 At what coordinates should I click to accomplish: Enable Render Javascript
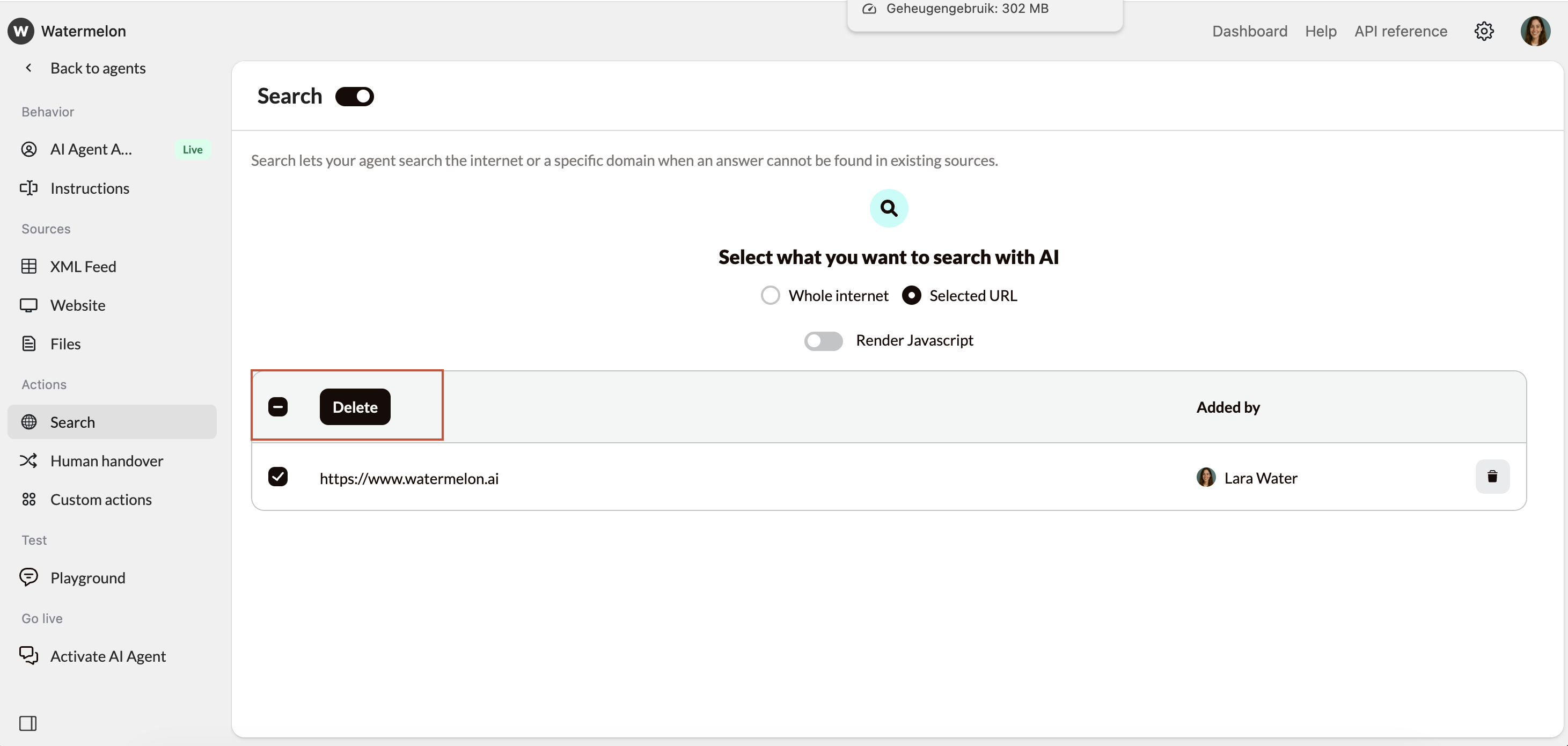(823, 340)
